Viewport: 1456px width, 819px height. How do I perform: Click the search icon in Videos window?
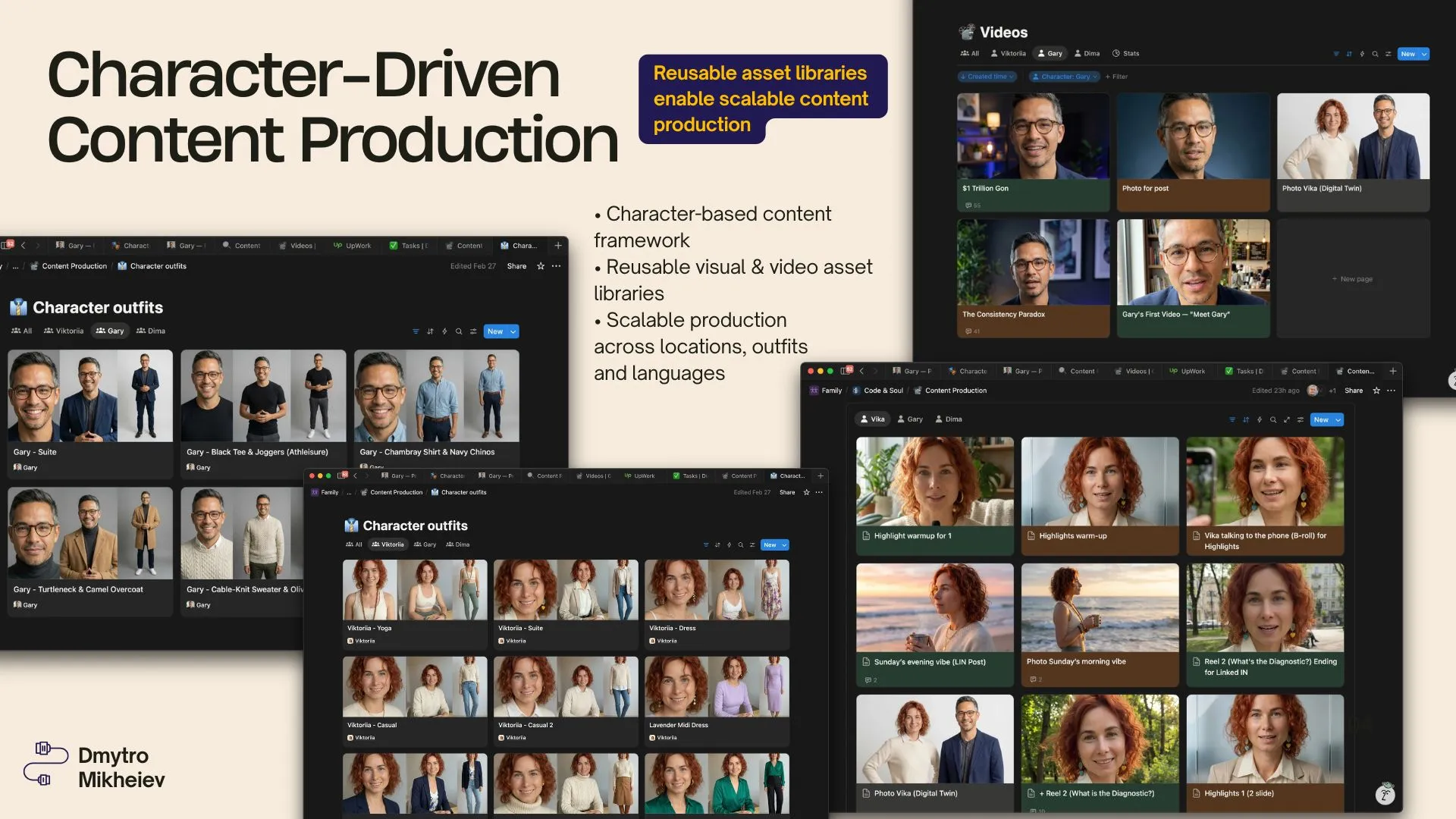coord(1375,54)
